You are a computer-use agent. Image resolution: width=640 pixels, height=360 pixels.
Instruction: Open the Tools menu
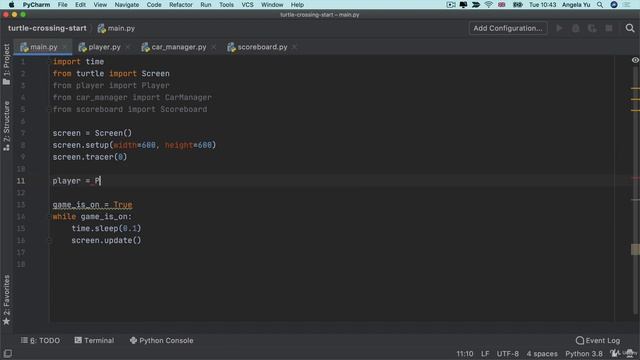pyautogui.click(x=226, y=5)
